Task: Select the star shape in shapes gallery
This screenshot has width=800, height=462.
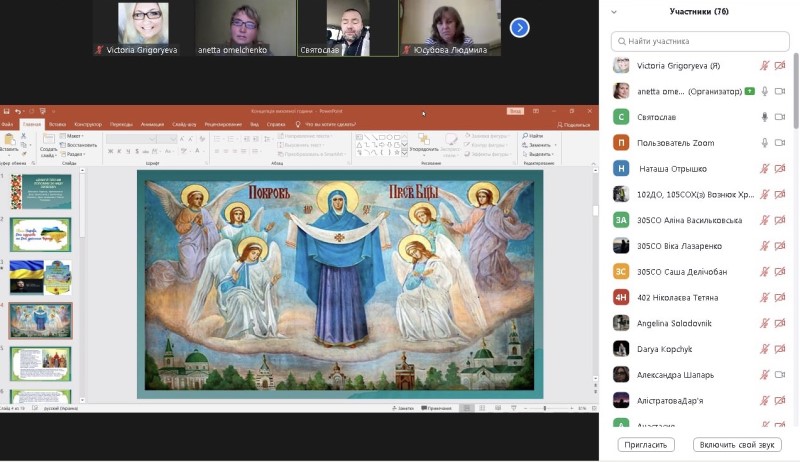Action: tap(396, 152)
